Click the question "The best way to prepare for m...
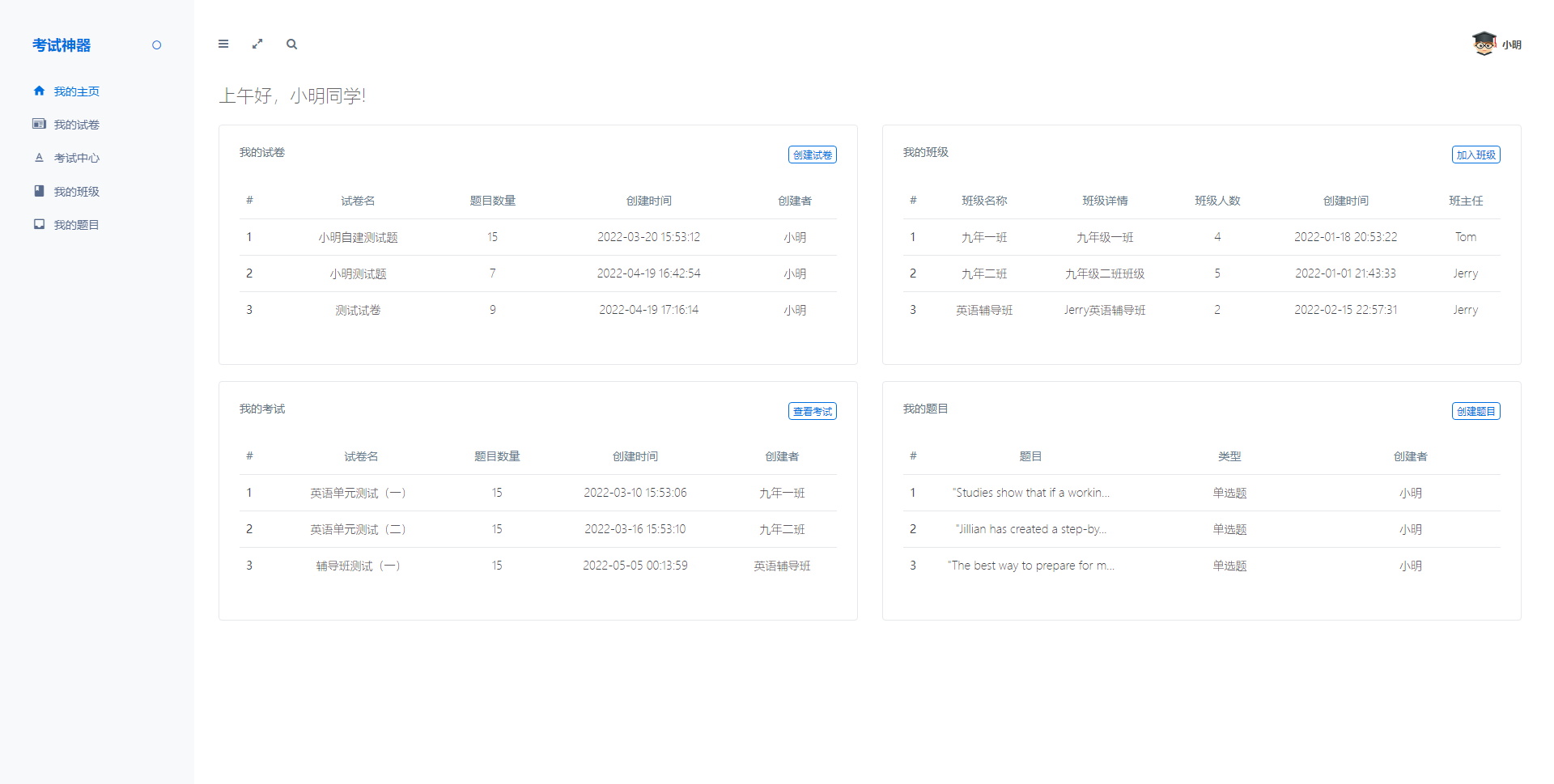The height and width of the screenshot is (784, 1554). (1031, 566)
